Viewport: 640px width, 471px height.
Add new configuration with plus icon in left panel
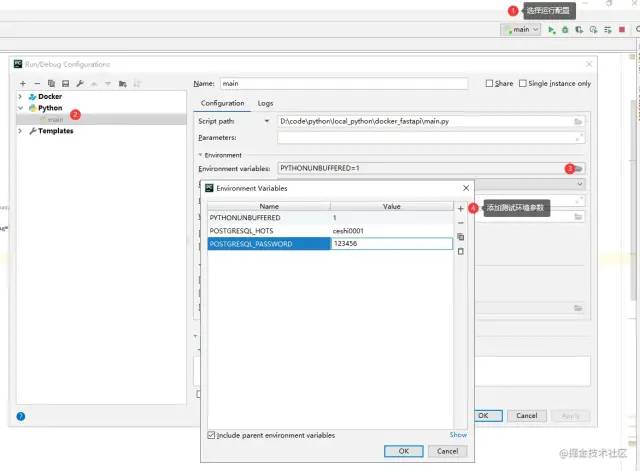click(x=23, y=84)
